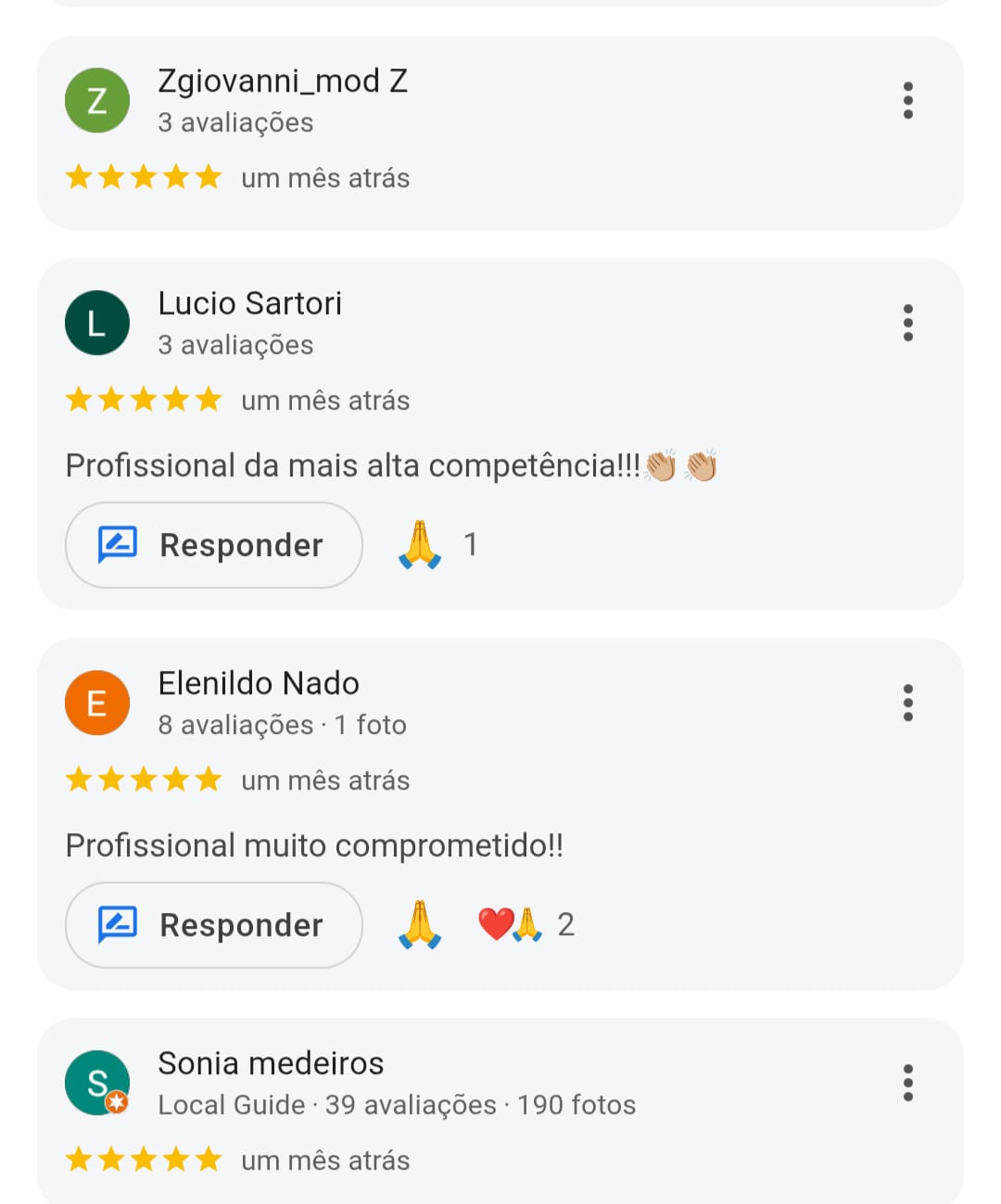Open Zgiovanni_mod Z profile name
Image resolution: width=1001 pixels, height=1204 pixels.
click(283, 82)
